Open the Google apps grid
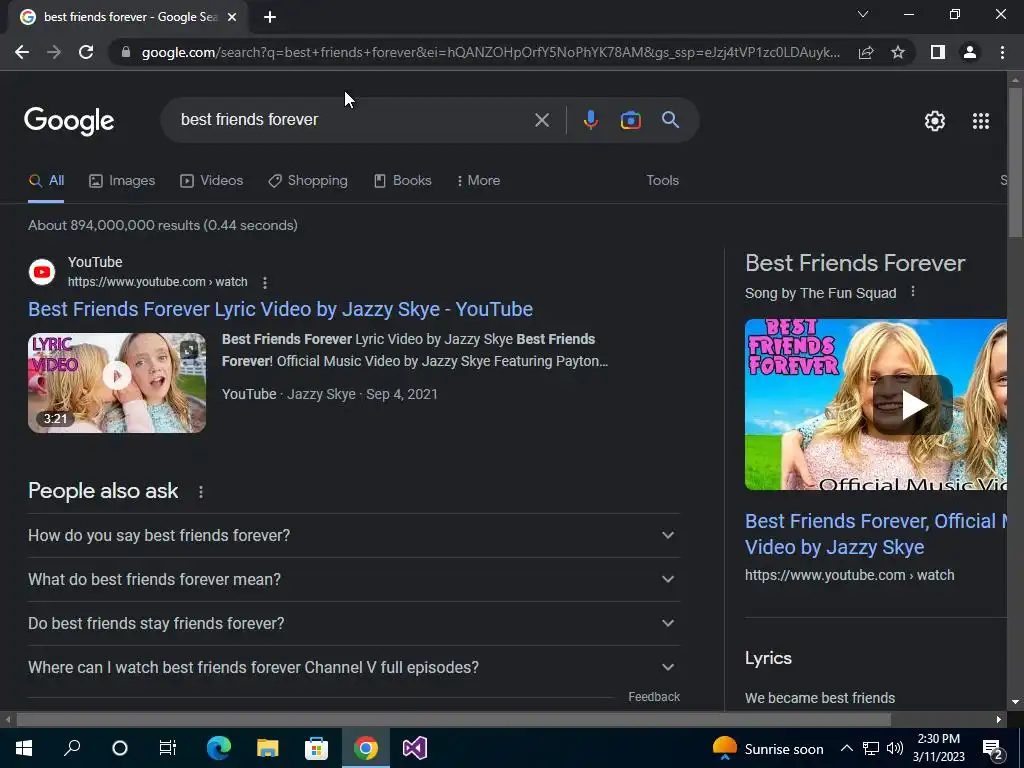1024x768 pixels. tap(981, 121)
